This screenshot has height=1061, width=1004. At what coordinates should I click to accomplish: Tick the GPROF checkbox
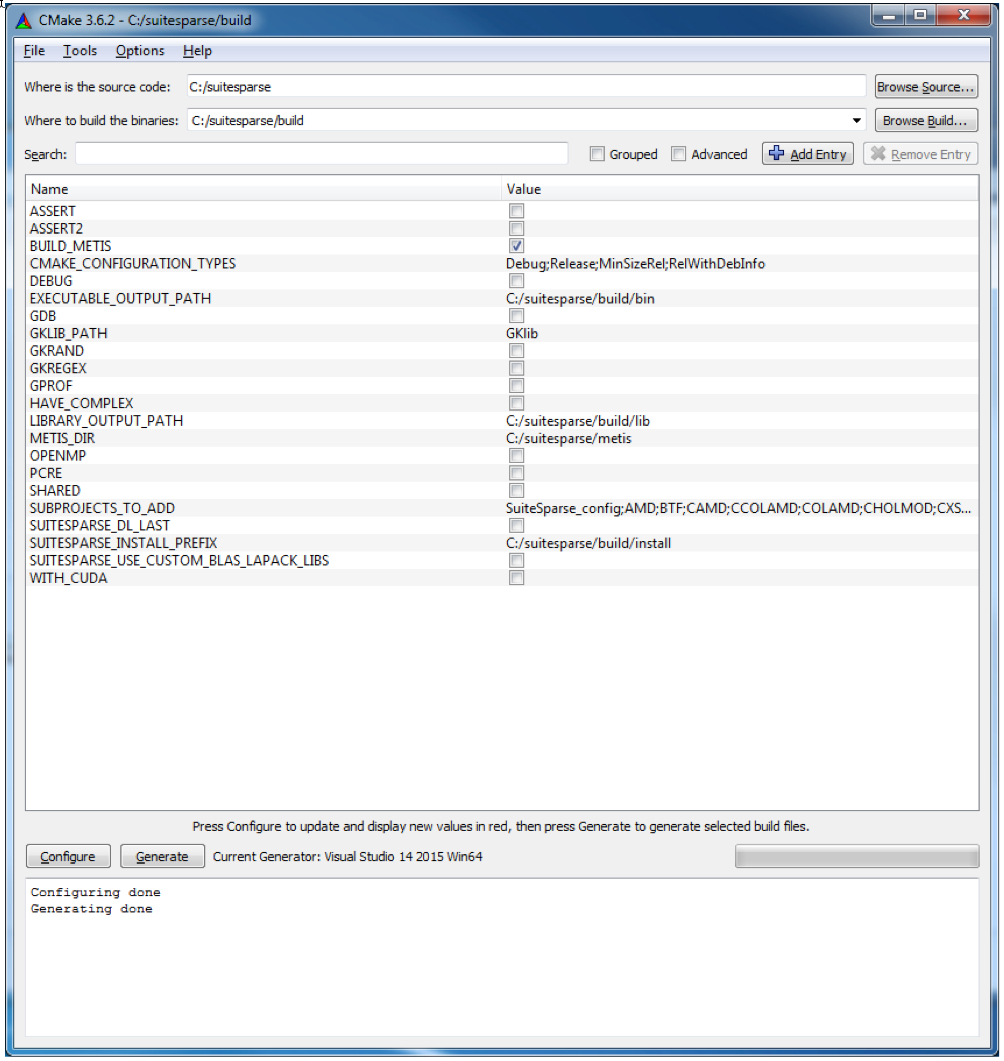(518, 386)
